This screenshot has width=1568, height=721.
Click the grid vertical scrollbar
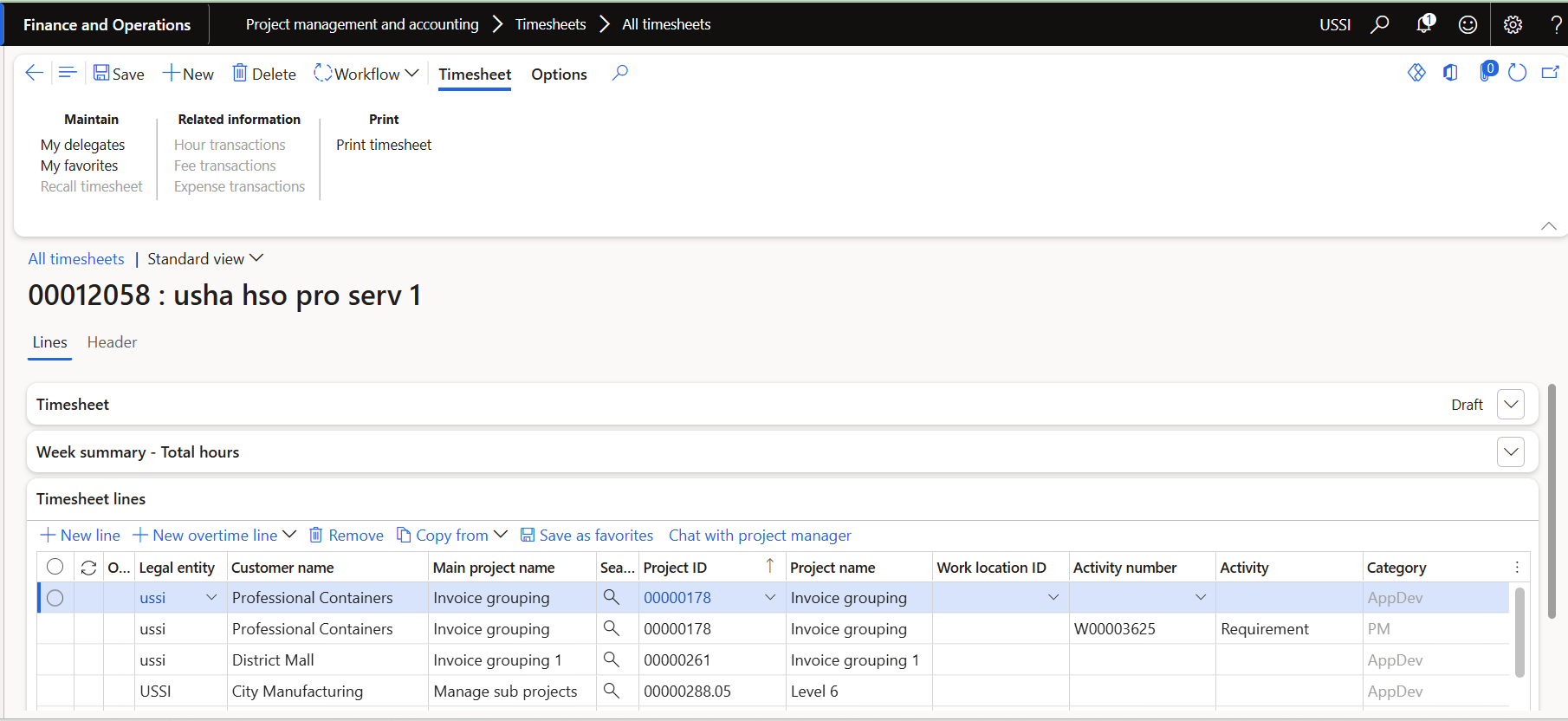coord(1519,633)
